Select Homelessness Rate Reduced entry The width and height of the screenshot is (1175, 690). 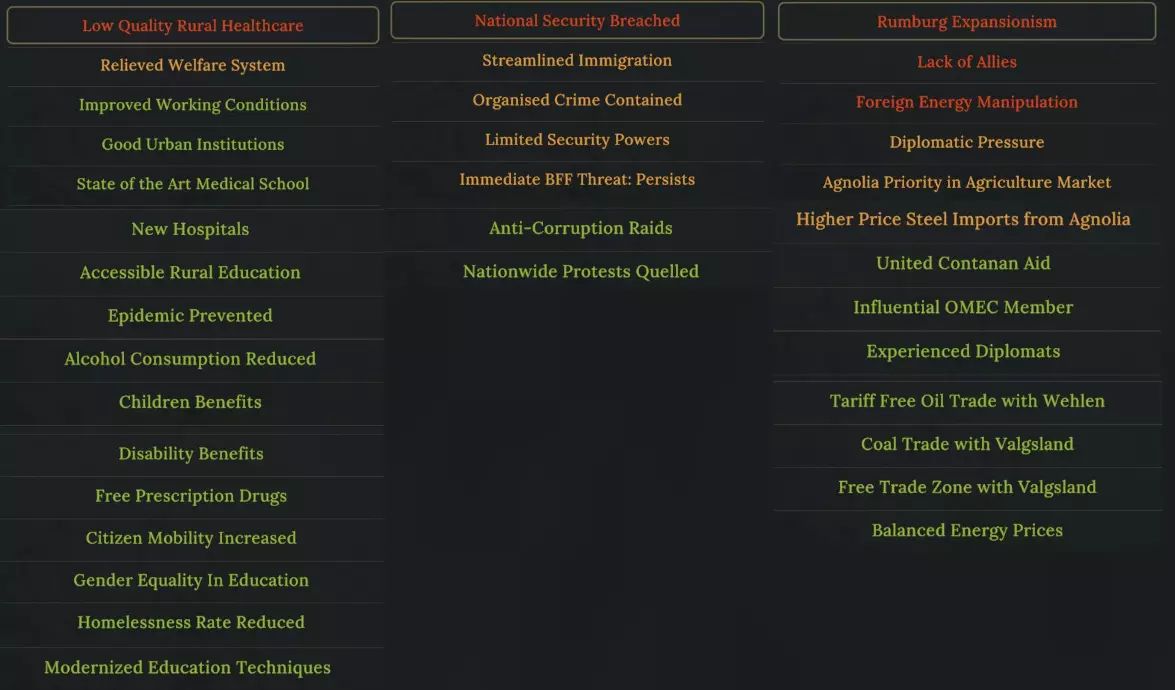(191, 622)
